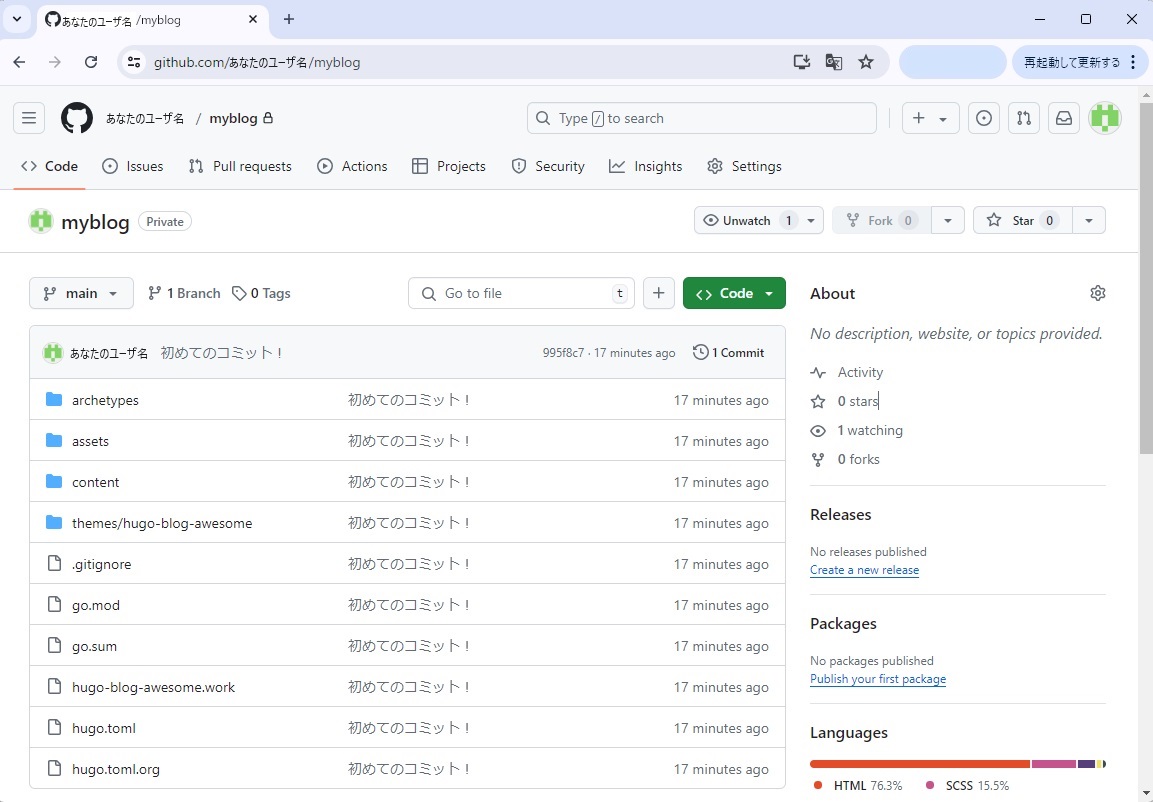Image resolution: width=1153 pixels, height=802 pixels.
Task: Click the 0 forks link
Action: tap(845, 459)
